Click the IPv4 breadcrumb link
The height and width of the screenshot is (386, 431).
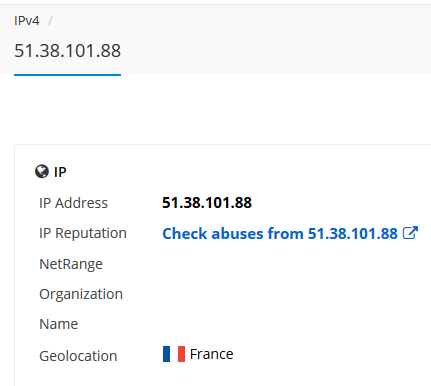pyautogui.click(x=27, y=21)
